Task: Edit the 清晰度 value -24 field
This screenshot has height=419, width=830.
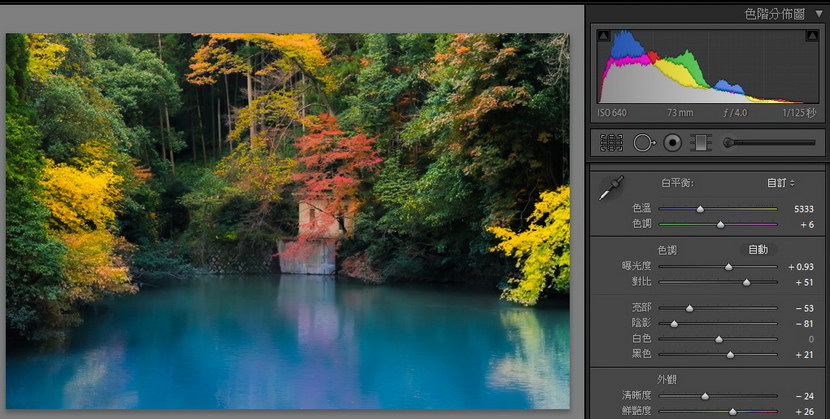Action: [x=805, y=396]
